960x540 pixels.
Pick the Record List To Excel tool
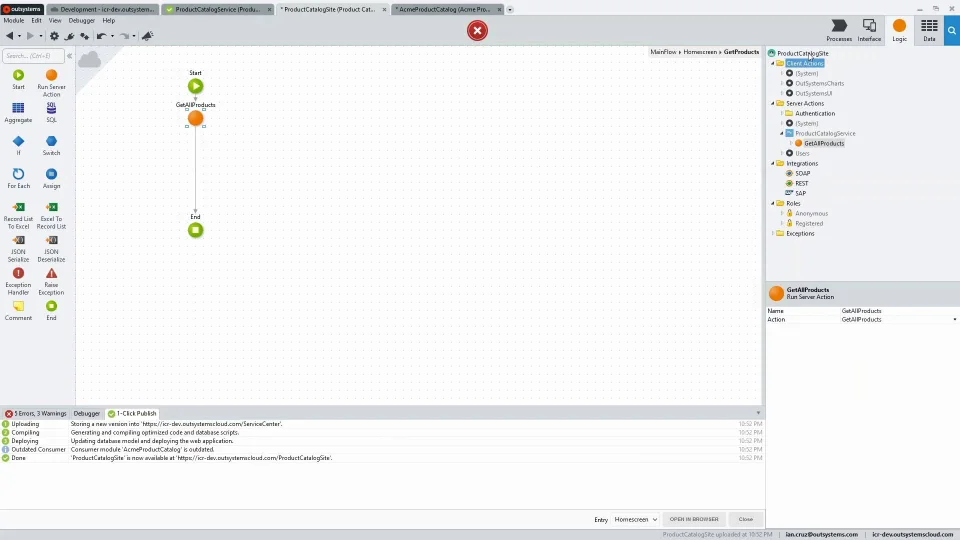[18, 216]
